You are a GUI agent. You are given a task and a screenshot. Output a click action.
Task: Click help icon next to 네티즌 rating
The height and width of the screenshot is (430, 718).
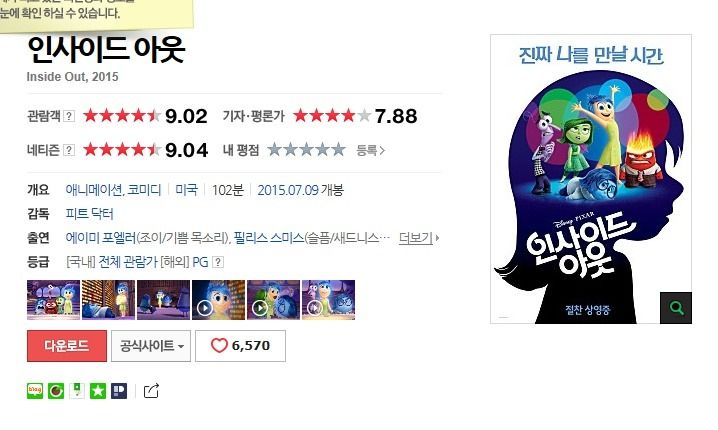pos(69,150)
